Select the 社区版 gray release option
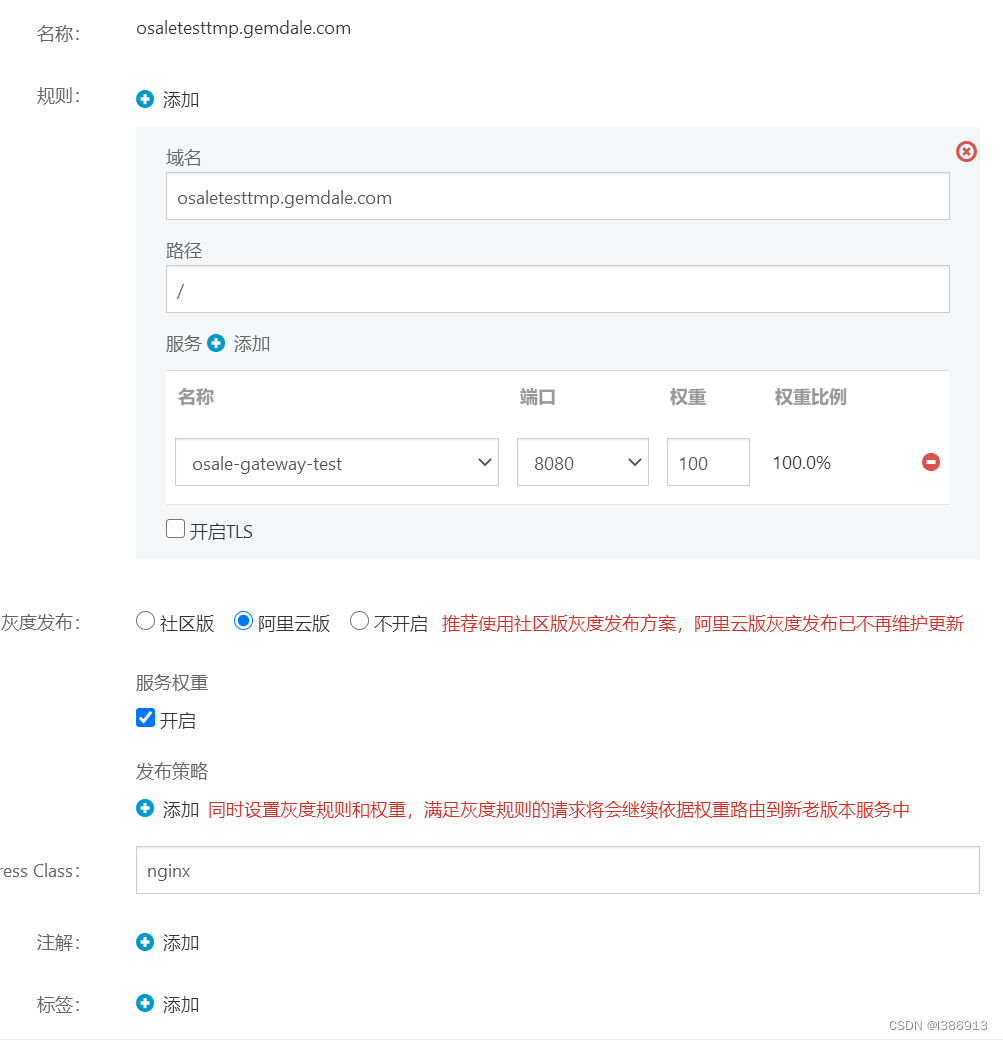Viewport: 1003px width, 1040px height. 145,621
